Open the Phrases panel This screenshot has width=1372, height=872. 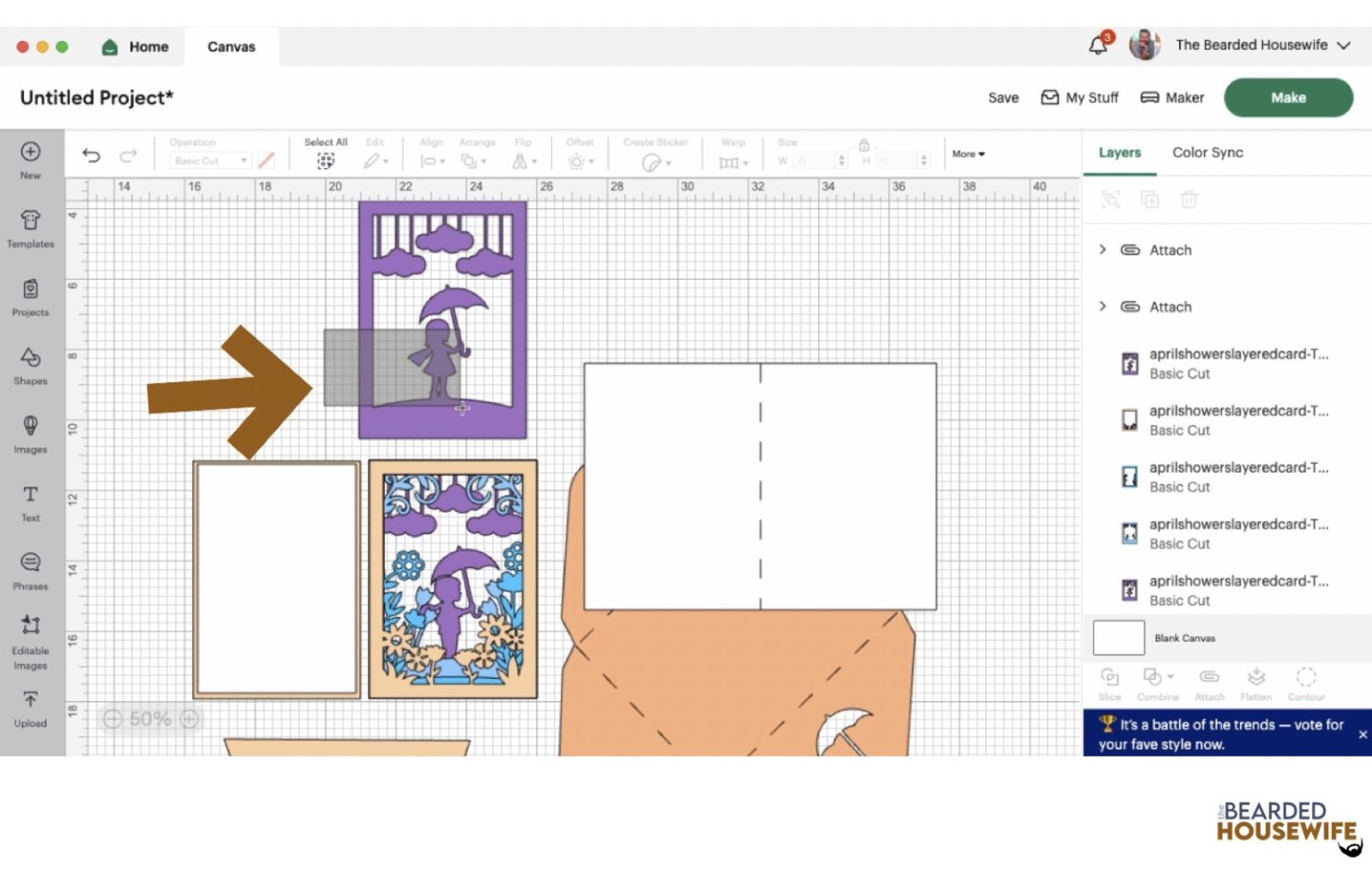coord(30,571)
